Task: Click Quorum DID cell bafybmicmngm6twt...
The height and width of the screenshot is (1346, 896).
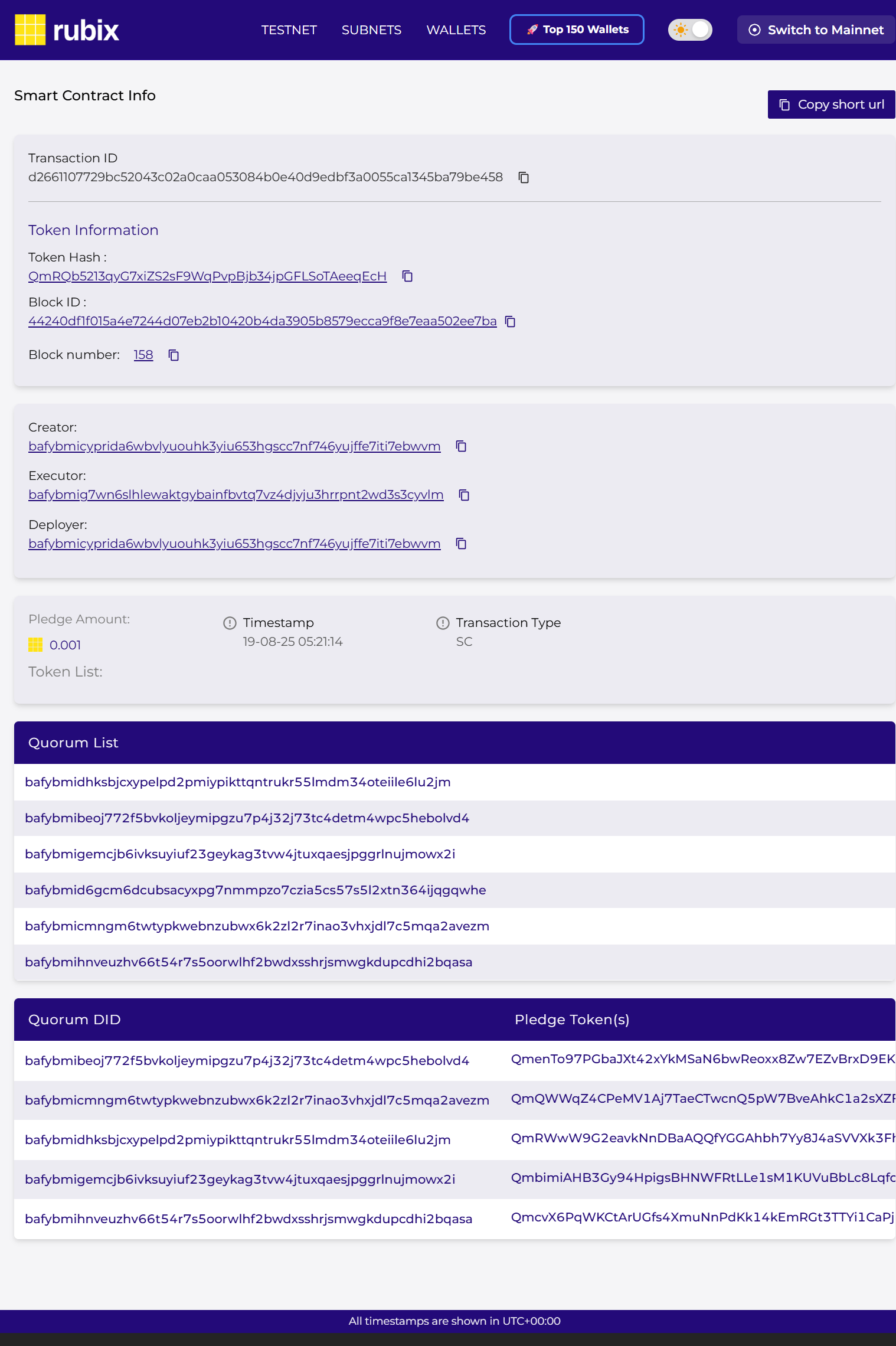Action: pos(257,1100)
